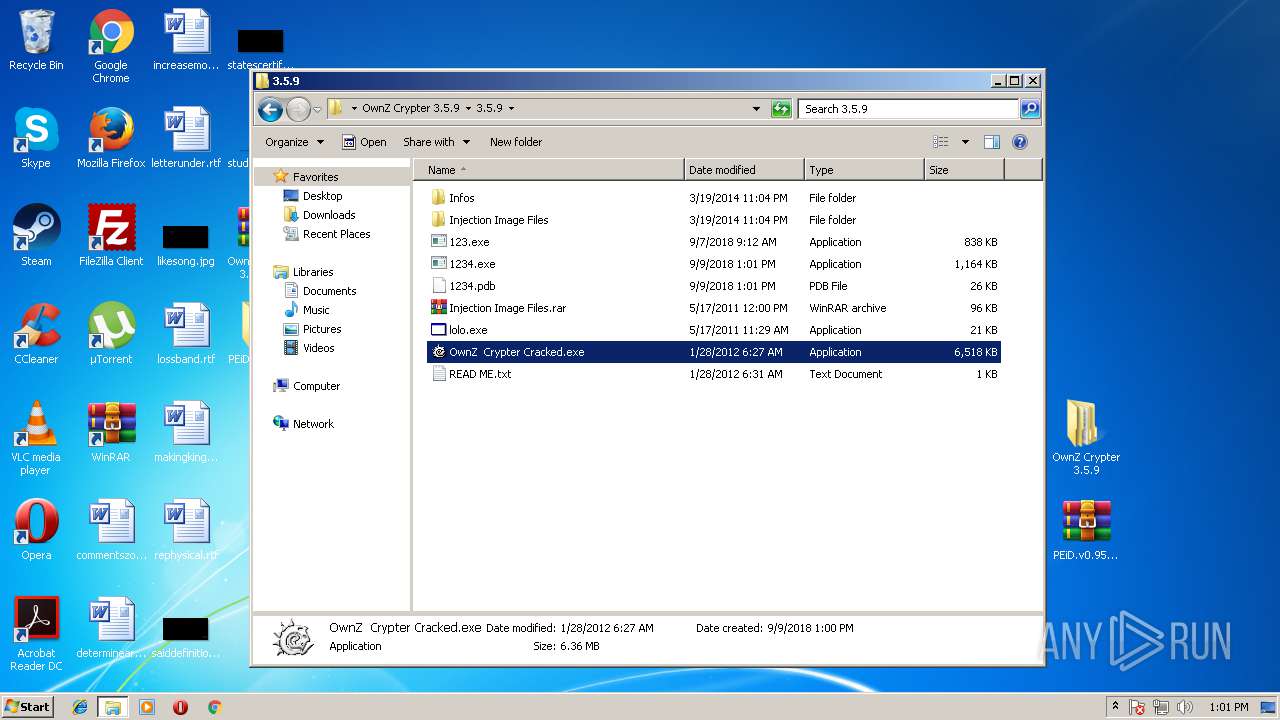Sort files by the Type column
The width and height of the screenshot is (1280, 720).
864,170
